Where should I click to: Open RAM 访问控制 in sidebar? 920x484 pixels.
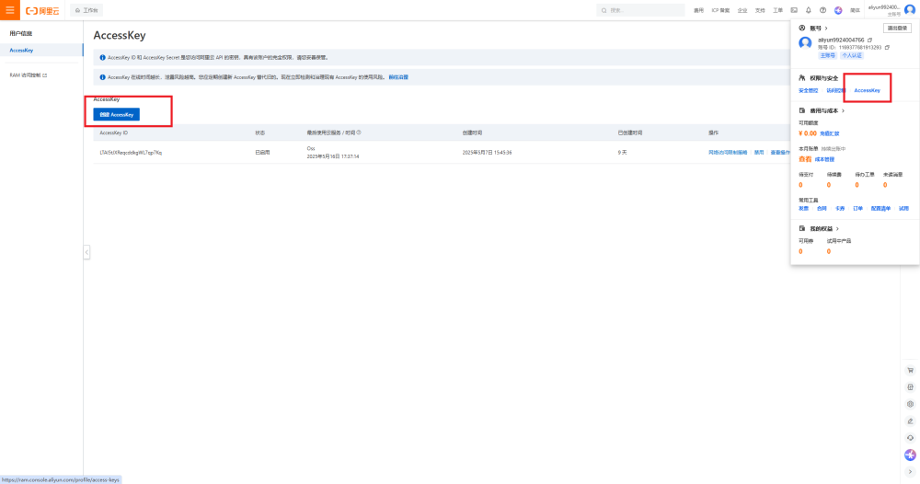tap(28, 75)
